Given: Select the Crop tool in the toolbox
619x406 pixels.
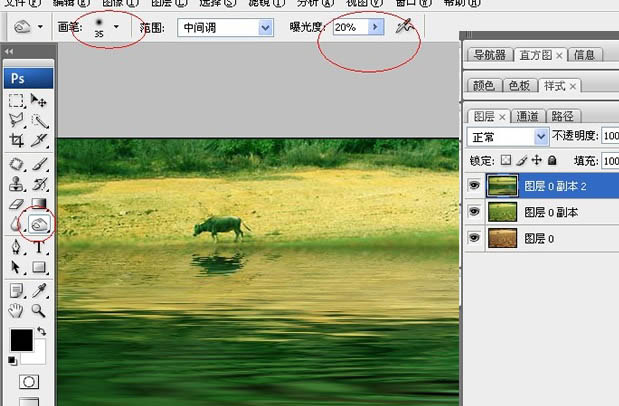Looking at the screenshot, I should [17, 141].
